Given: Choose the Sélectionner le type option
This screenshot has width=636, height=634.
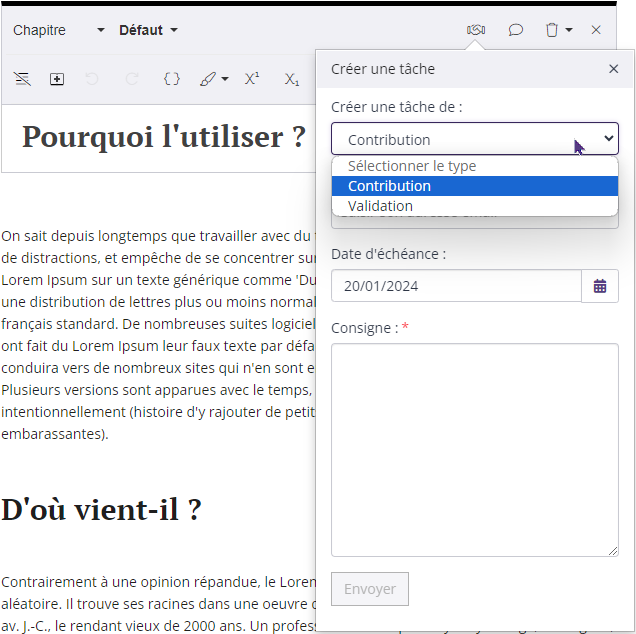Looking at the screenshot, I should [x=475, y=166].
